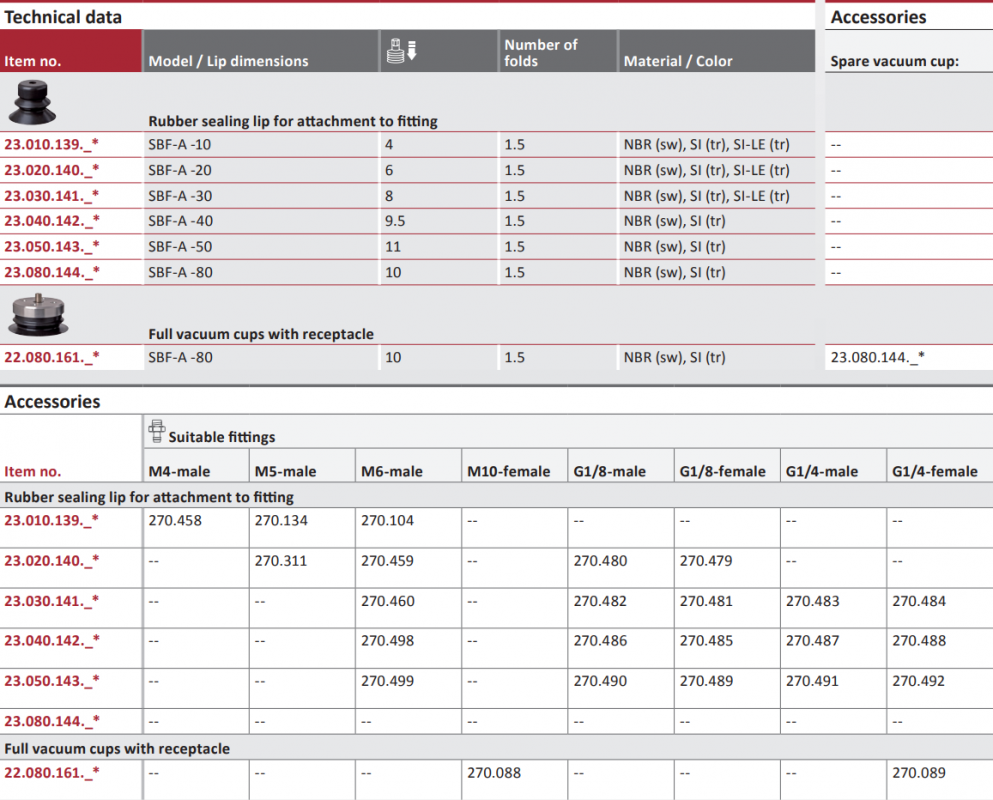Click fitting number 270.488

(x=919, y=641)
